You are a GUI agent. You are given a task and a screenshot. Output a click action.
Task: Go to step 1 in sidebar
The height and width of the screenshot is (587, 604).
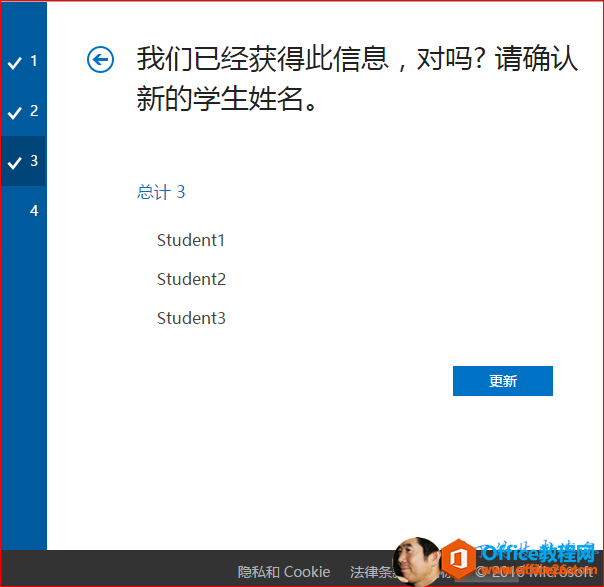click(23, 61)
